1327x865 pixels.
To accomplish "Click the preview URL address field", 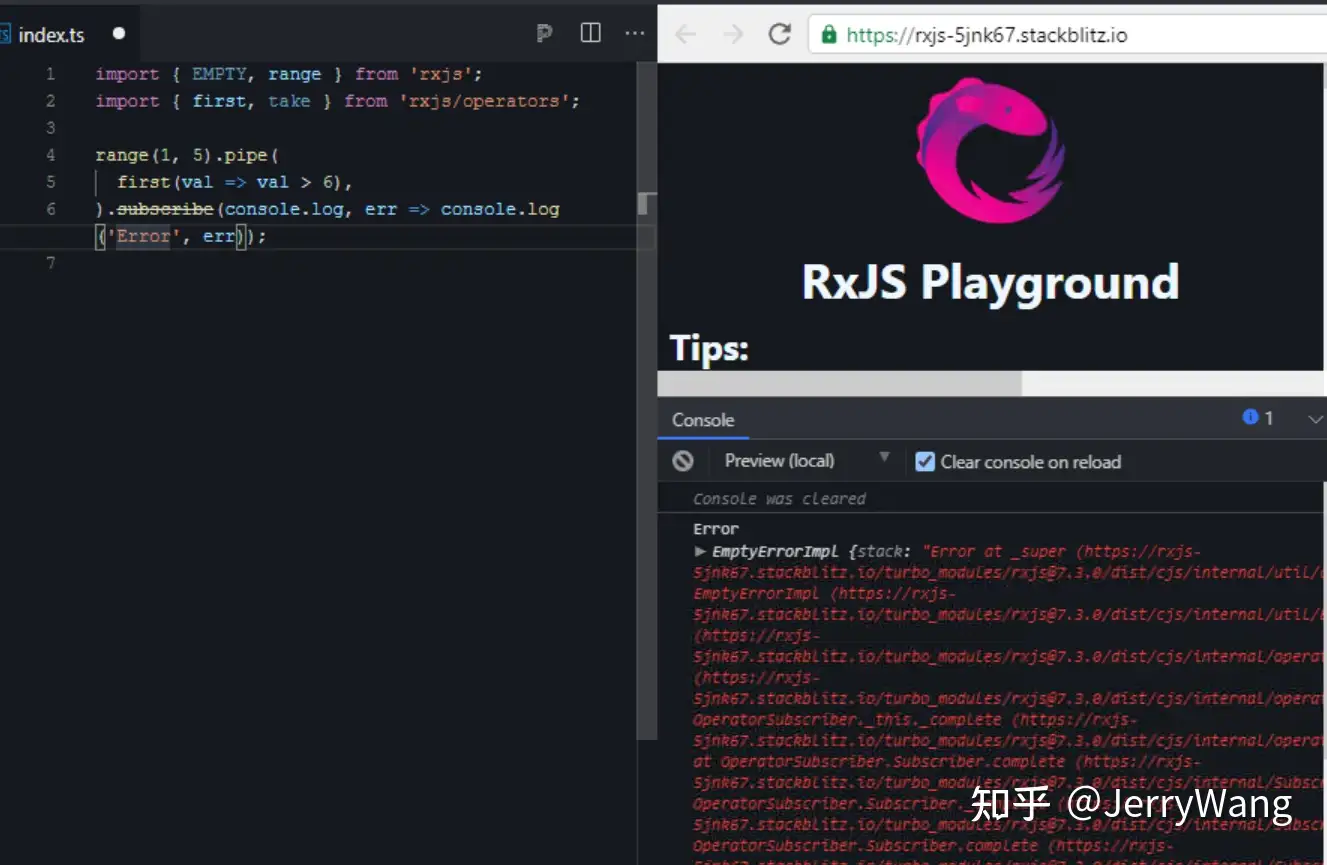I will tap(1068, 35).
